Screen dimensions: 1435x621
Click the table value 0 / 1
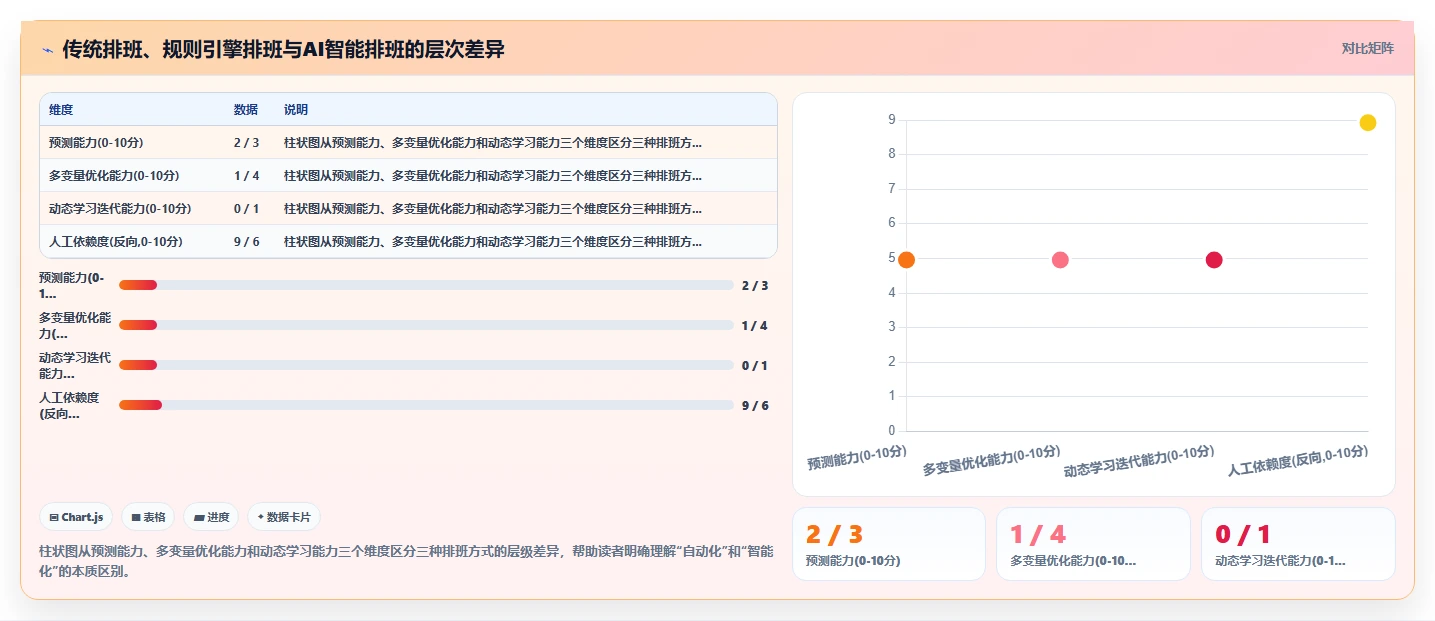(246, 209)
